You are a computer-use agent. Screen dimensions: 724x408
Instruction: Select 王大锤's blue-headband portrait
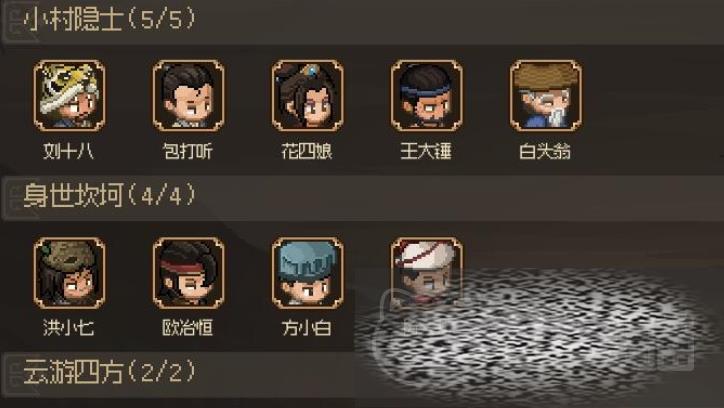[427, 96]
